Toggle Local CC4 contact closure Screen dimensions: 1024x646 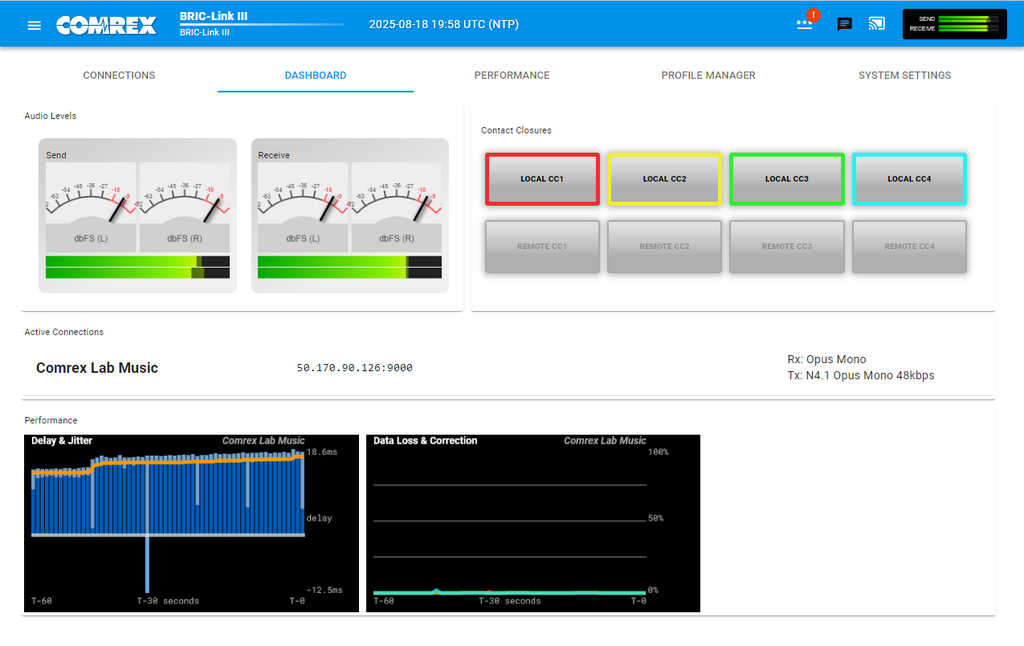909,179
